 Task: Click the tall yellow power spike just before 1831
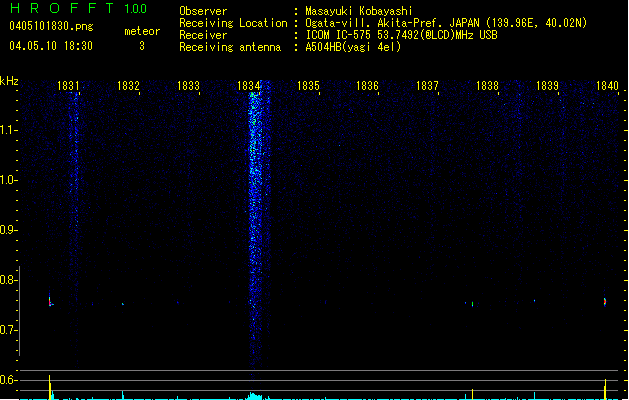coord(50,387)
